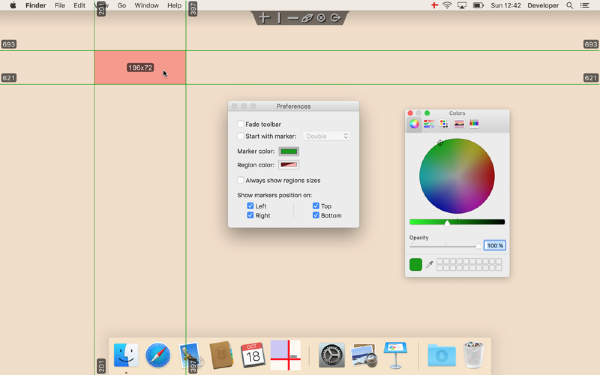Click the crosshair ruler app in Dock

click(x=285, y=355)
